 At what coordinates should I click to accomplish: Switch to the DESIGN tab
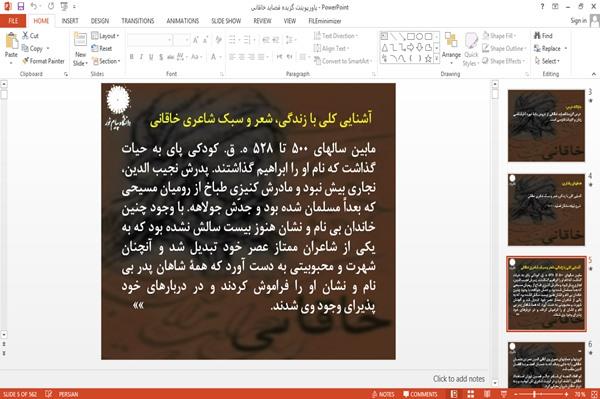coord(99,21)
